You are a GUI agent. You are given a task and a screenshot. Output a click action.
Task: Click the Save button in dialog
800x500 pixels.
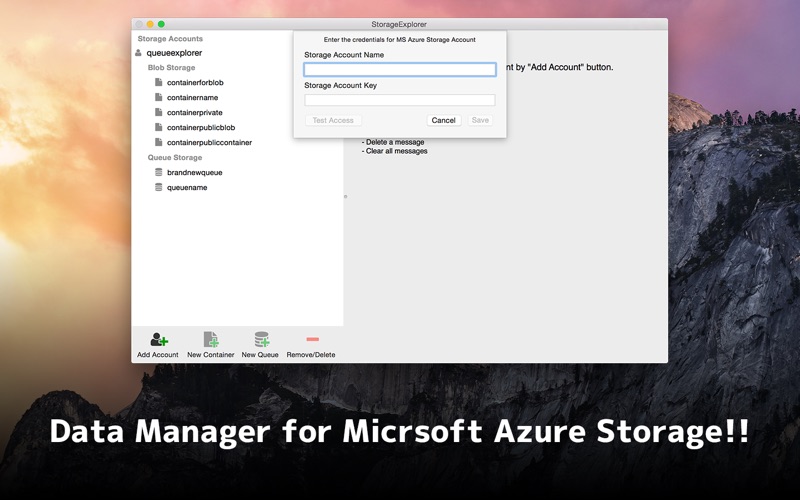click(480, 120)
